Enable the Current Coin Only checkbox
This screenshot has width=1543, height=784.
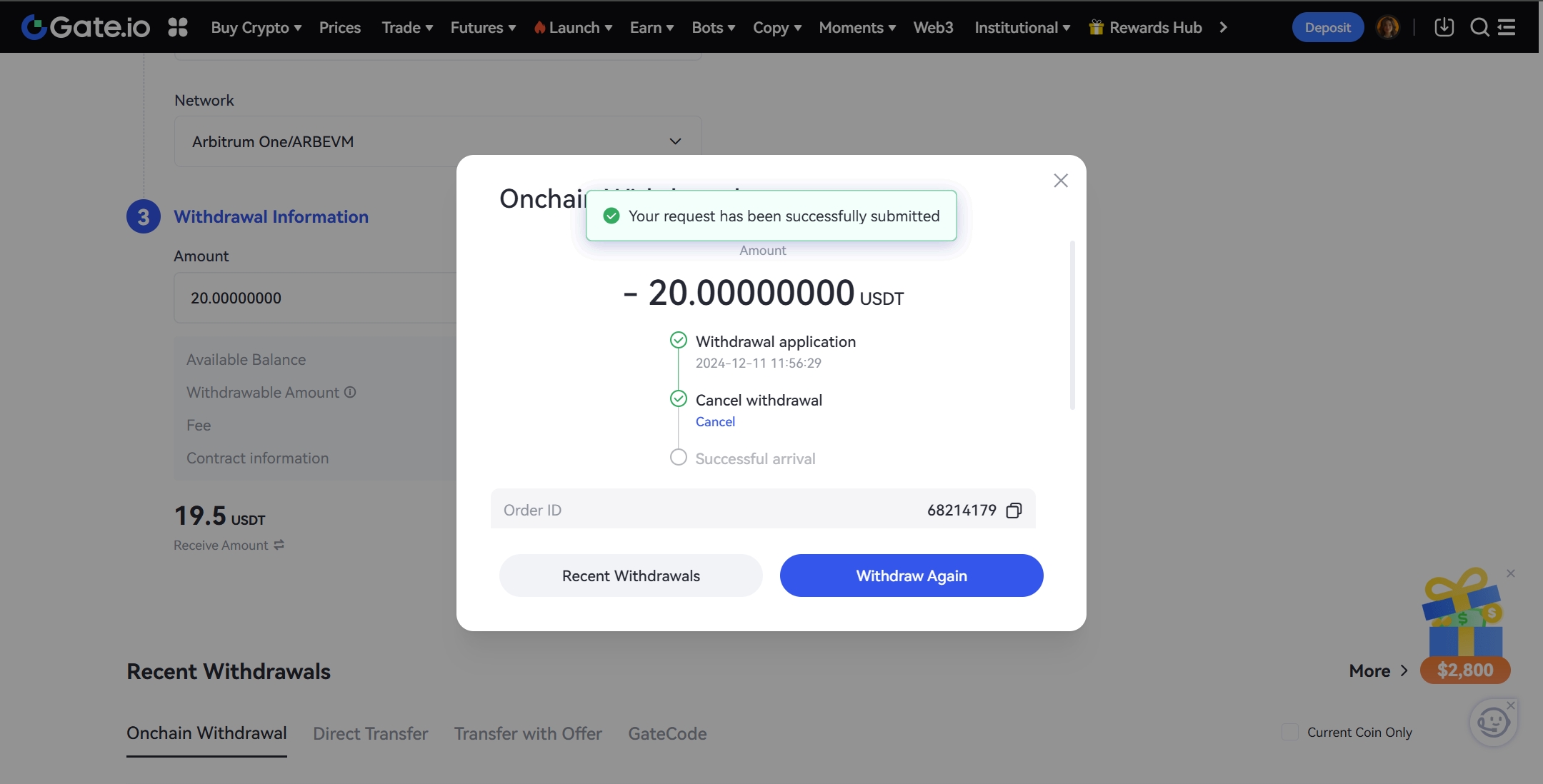(x=1290, y=732)
